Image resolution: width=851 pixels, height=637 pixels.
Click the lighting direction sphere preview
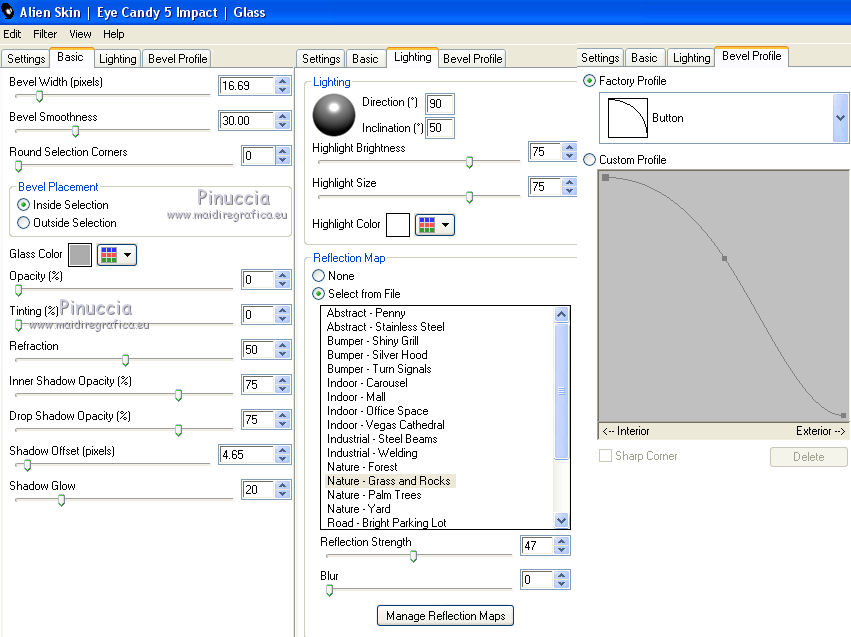(x=333, y=115)
